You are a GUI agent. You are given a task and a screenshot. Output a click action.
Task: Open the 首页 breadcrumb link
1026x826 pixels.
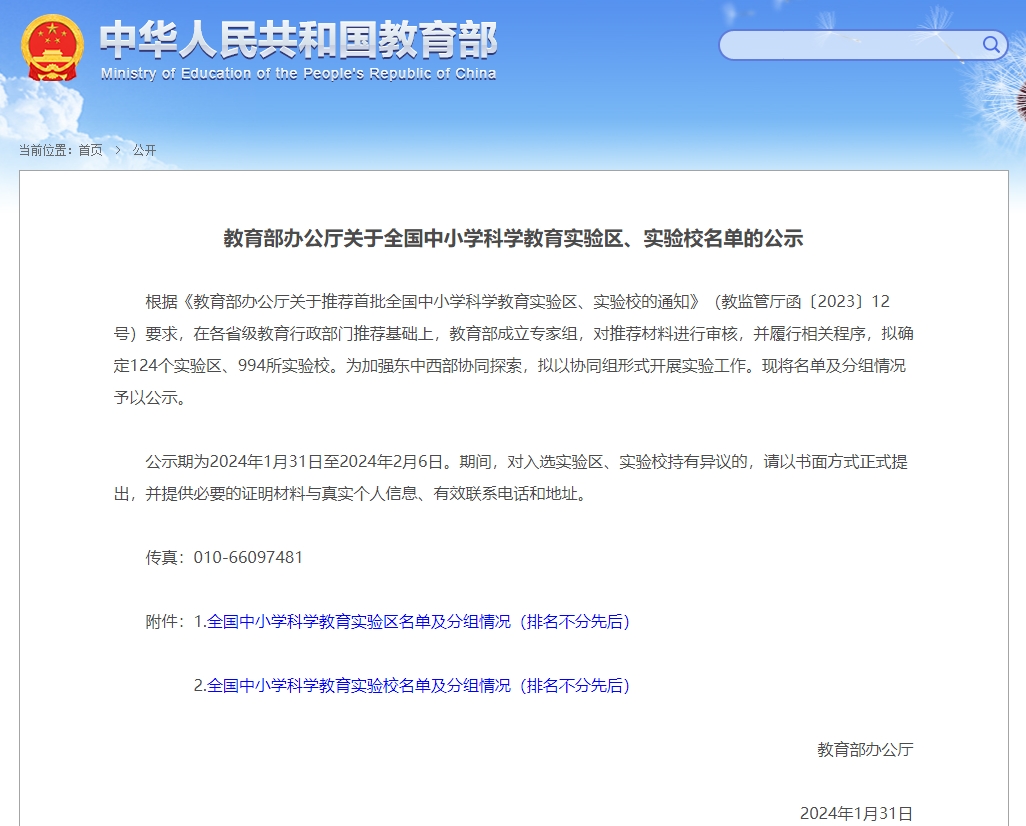pos(90,150)
